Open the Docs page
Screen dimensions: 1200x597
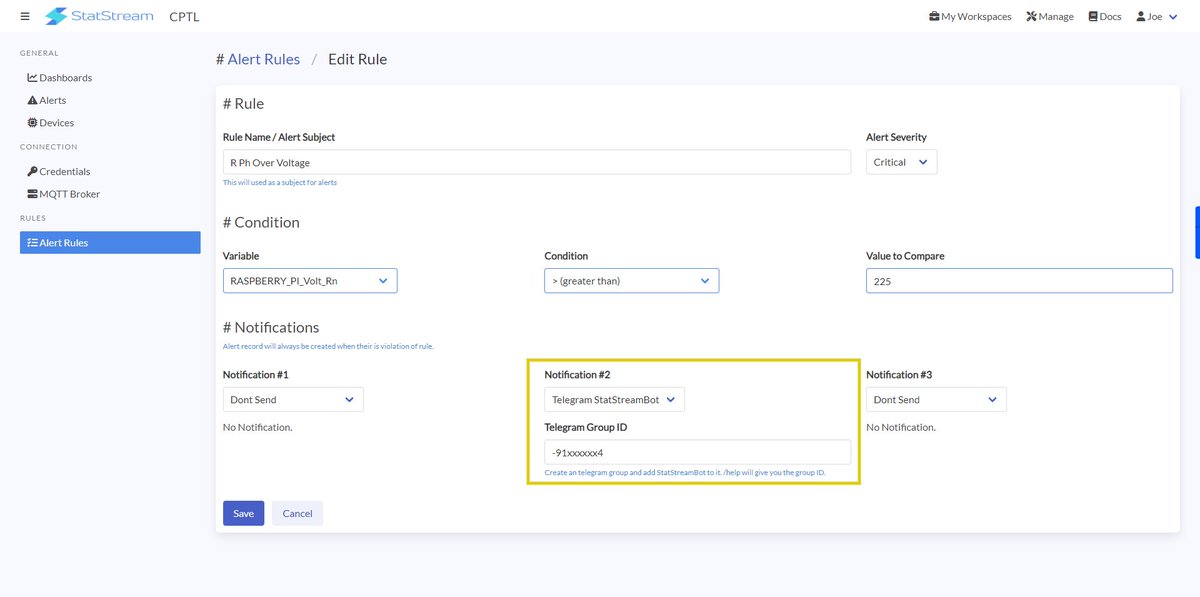click(1104, 16)
